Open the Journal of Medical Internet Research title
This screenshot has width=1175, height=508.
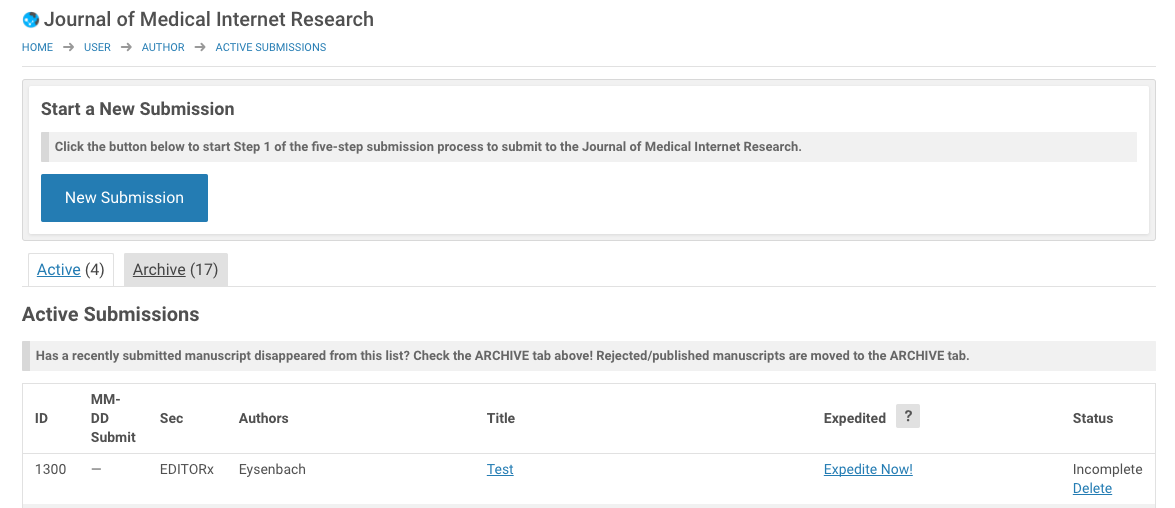click(209, 19)
